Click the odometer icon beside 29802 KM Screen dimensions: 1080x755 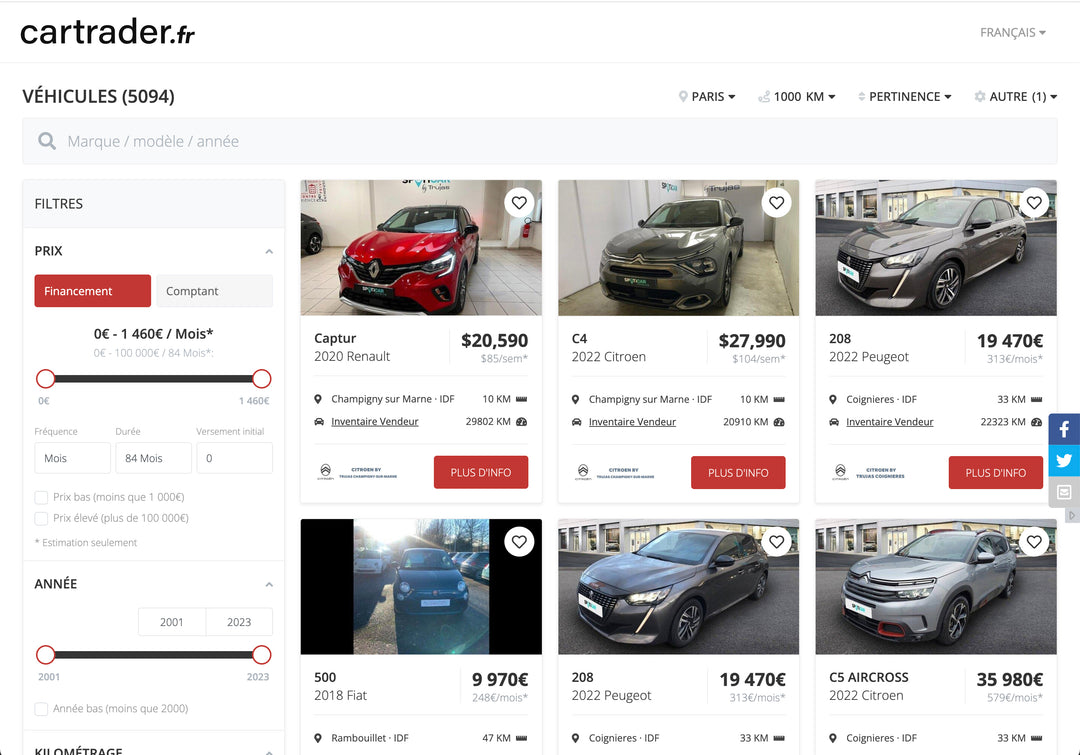(x=521, y=422)
